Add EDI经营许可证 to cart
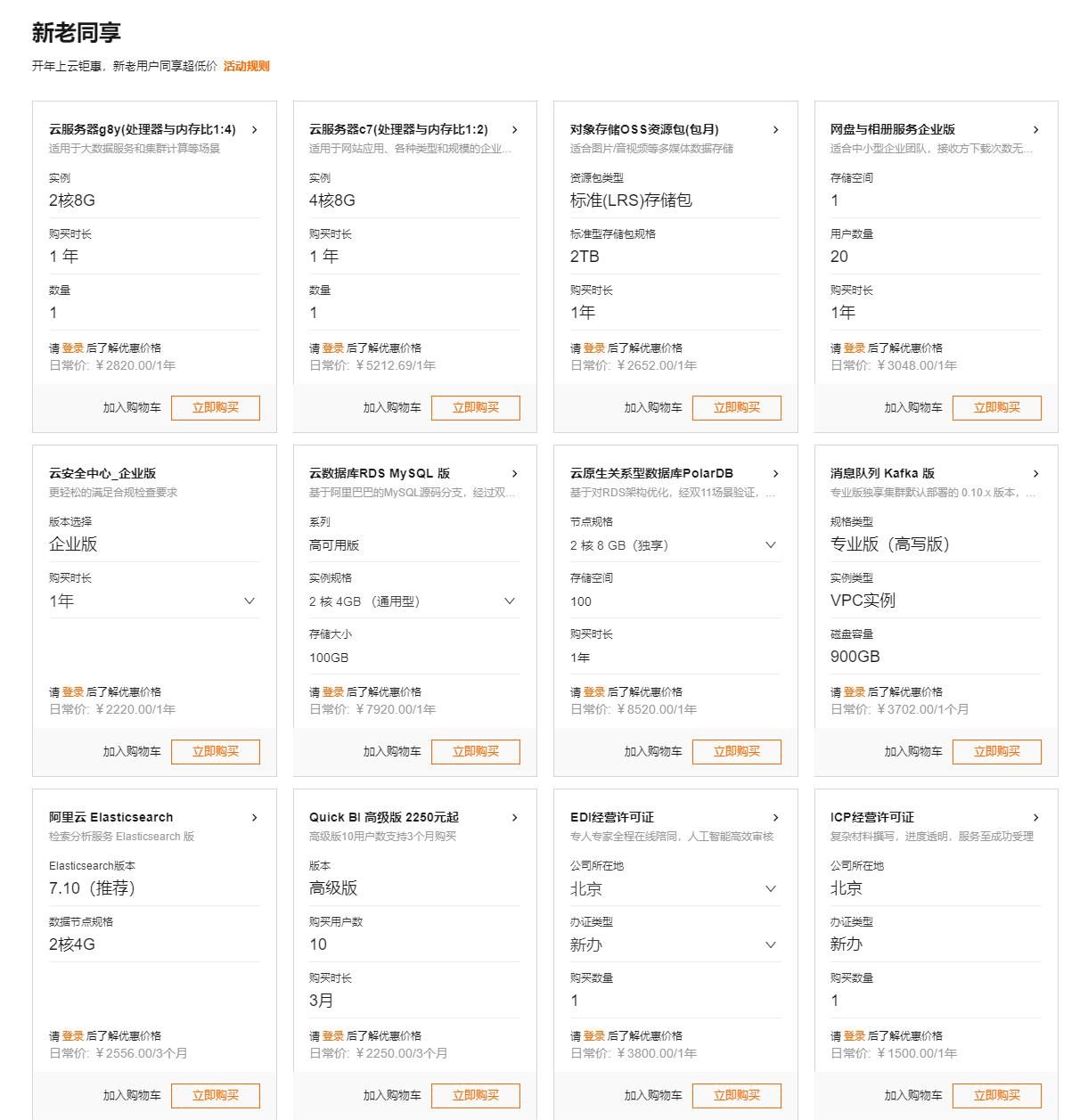 [x=653, y=1096]
